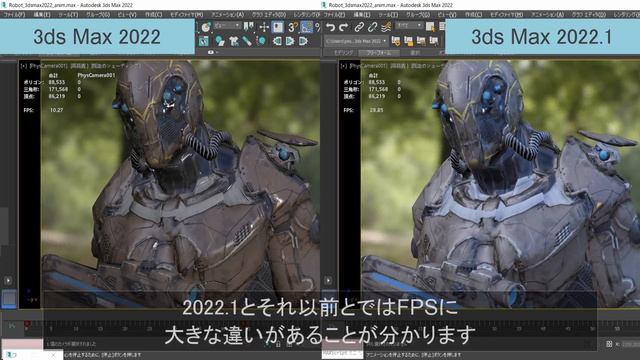Click play arrow button in left window sidebar
The height and width of the screenshot is (360, 640).
pyautogui.click(x=8, y=280)
